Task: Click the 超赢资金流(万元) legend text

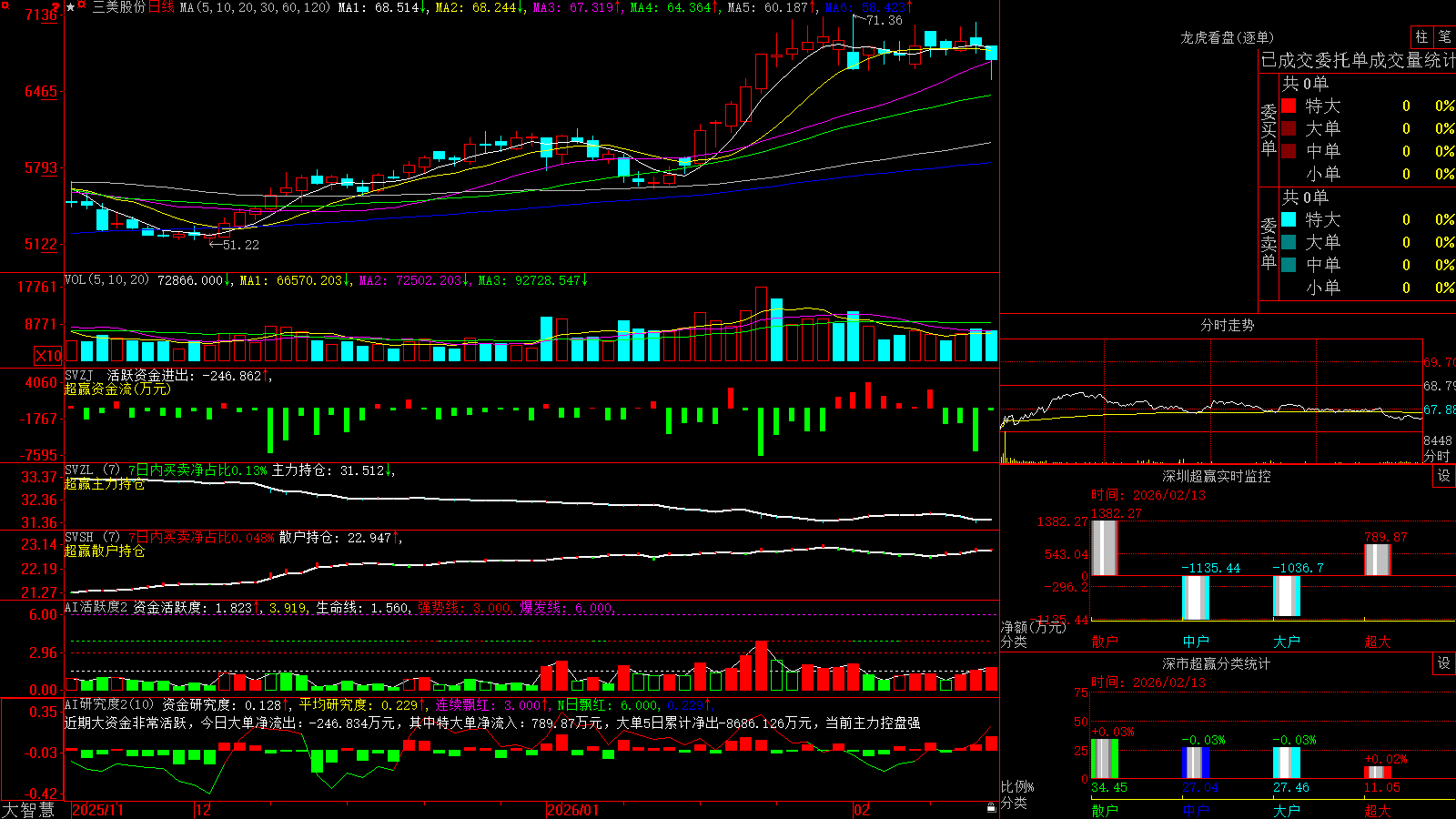Action: pos(117,389)
